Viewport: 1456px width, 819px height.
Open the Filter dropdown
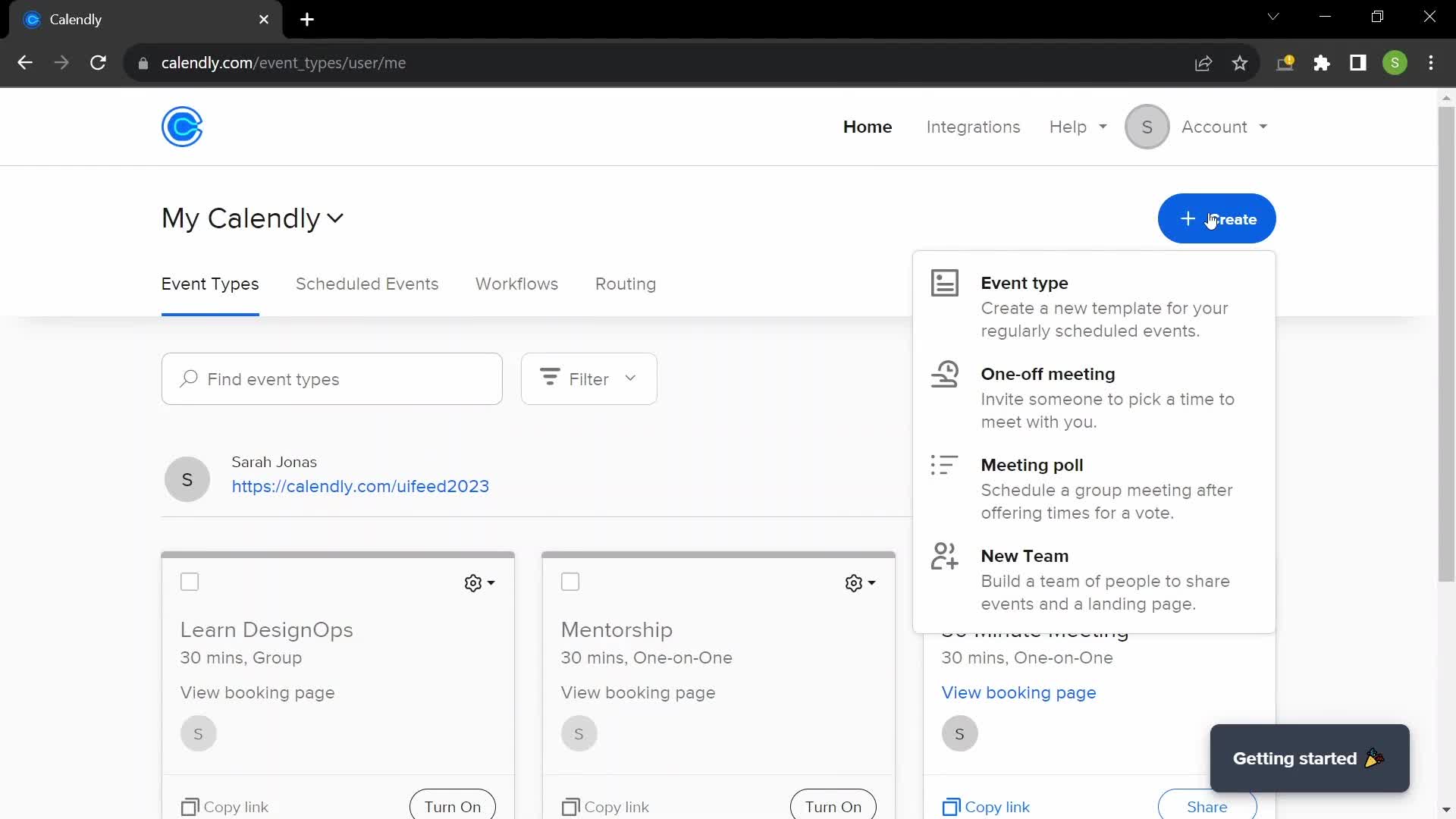coord(589,378)
